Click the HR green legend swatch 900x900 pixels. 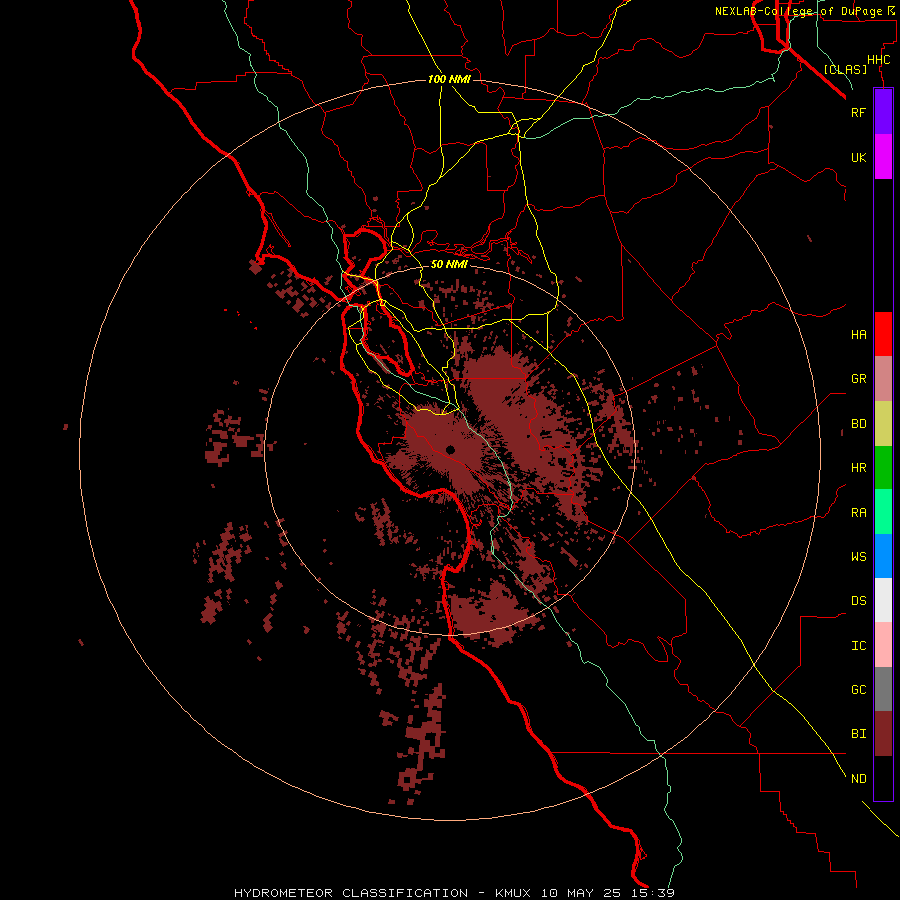883,468
